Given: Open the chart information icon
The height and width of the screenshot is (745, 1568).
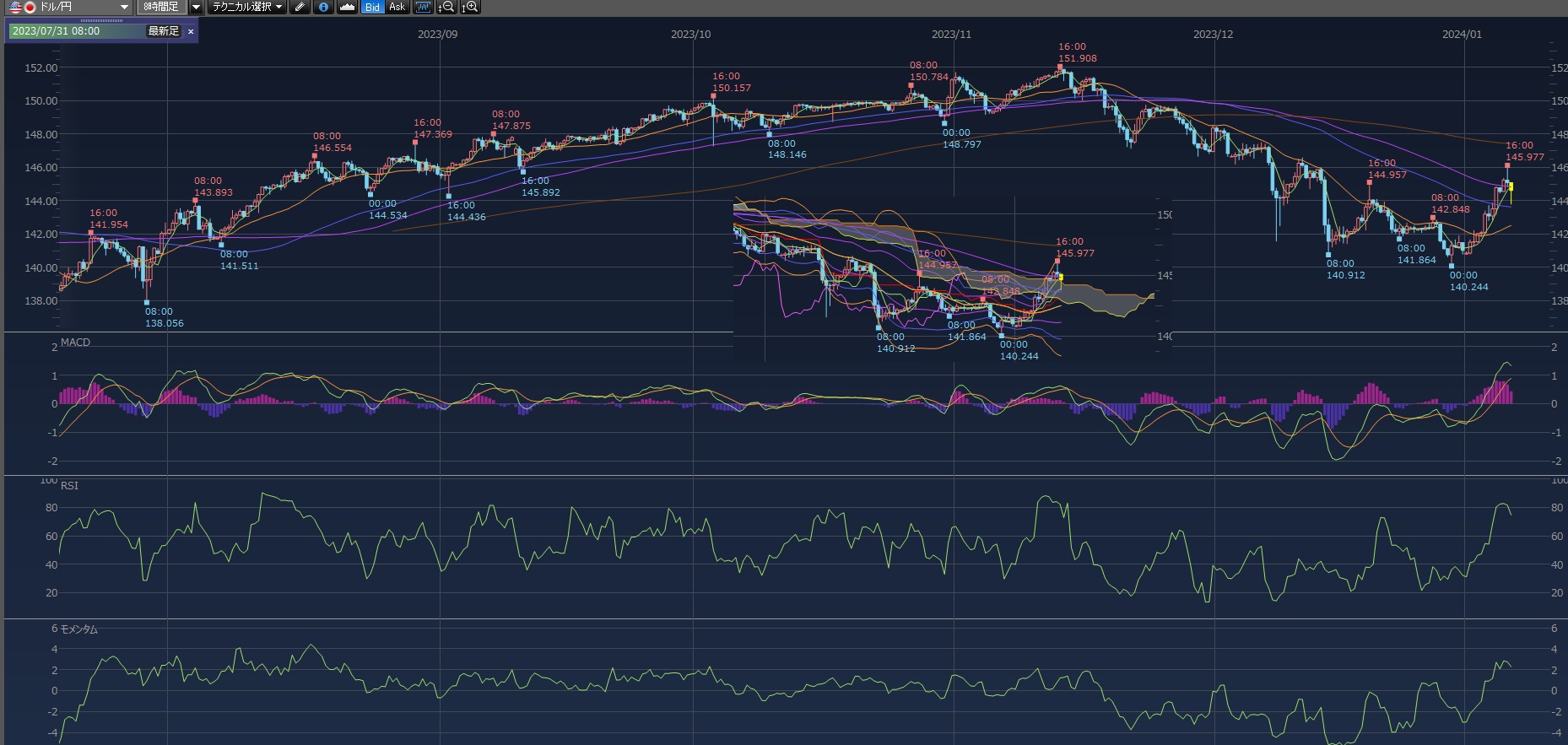Looking at the screenshot, I should 323,7.
